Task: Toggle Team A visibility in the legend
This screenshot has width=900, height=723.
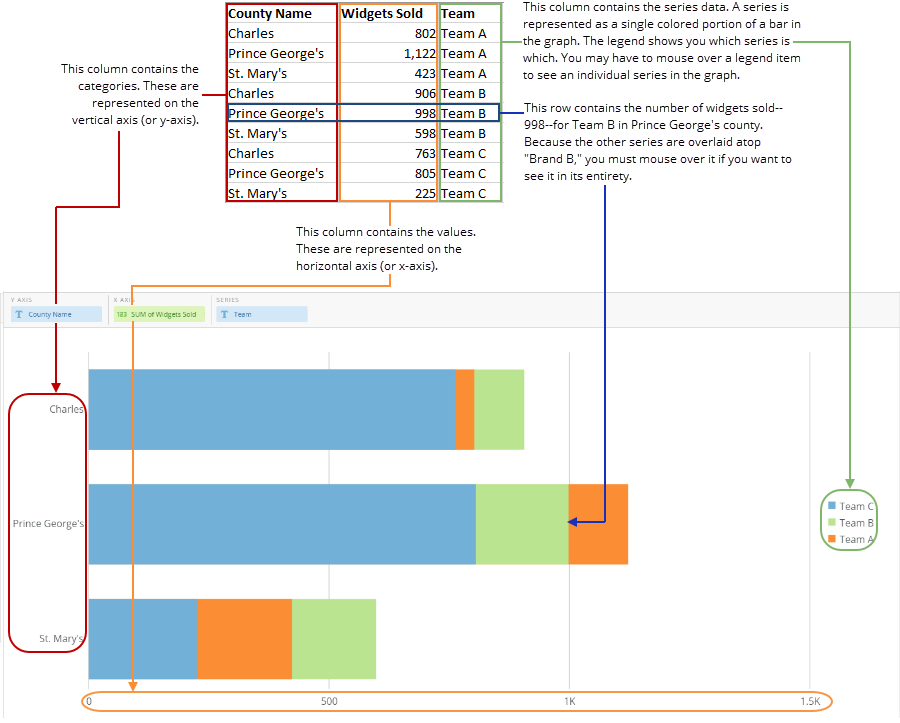Action: tap(855, 538)
